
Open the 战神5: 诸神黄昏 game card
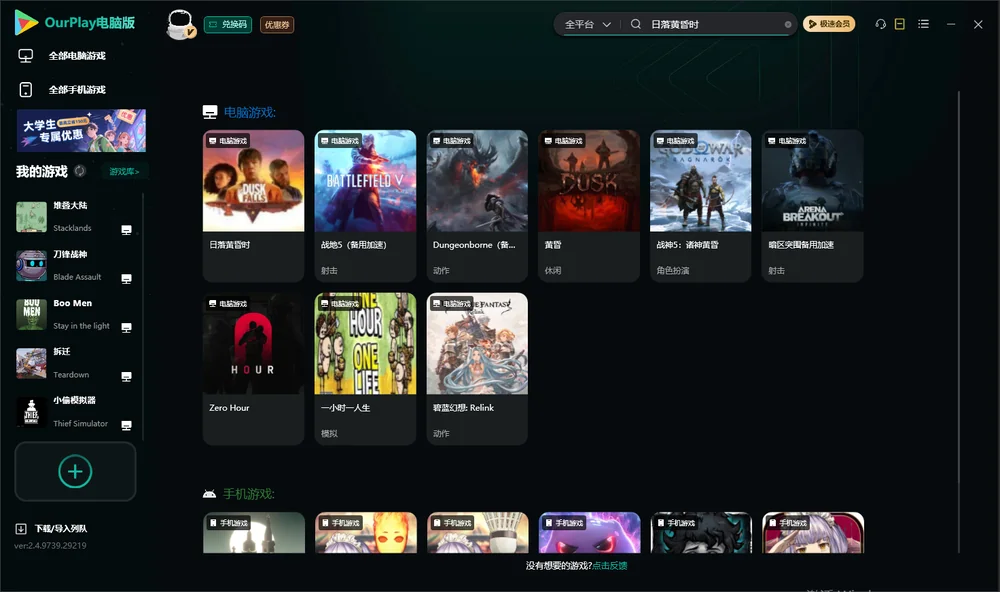coord(700,205)
